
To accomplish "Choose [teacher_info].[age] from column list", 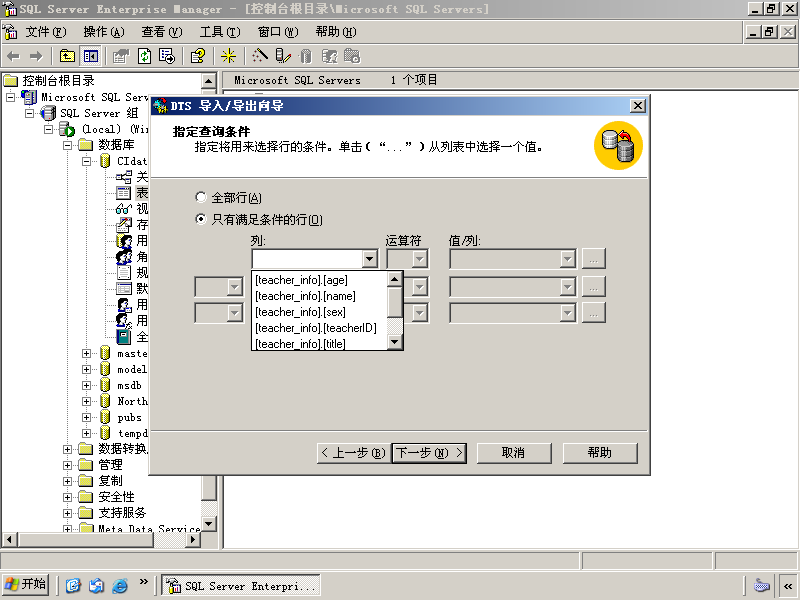I will click(319, 280).
